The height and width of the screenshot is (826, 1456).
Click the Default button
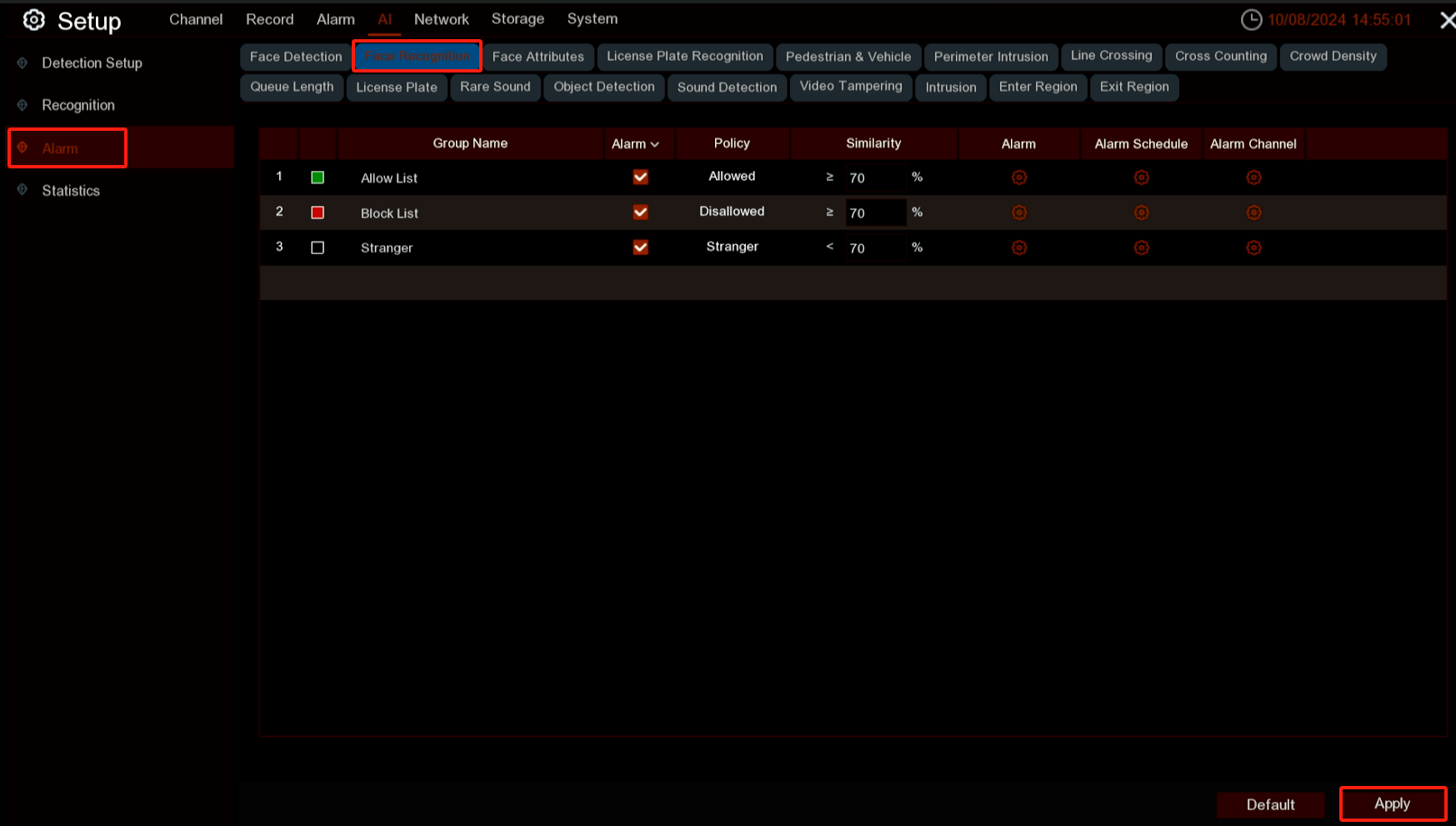[1270, 805]
